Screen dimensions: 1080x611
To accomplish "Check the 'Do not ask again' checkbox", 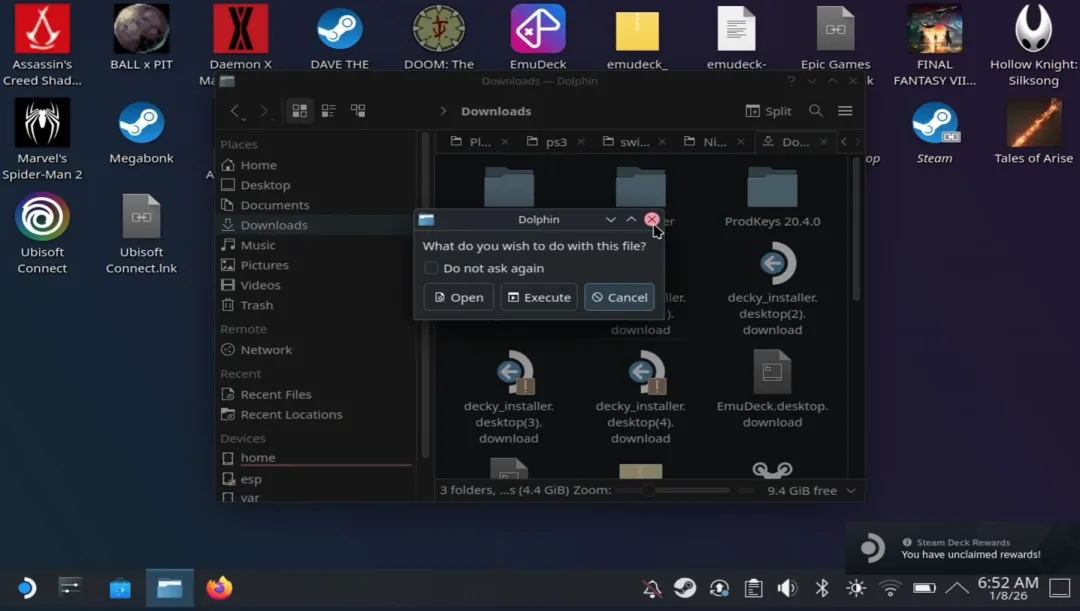I will tap(431, 268).
